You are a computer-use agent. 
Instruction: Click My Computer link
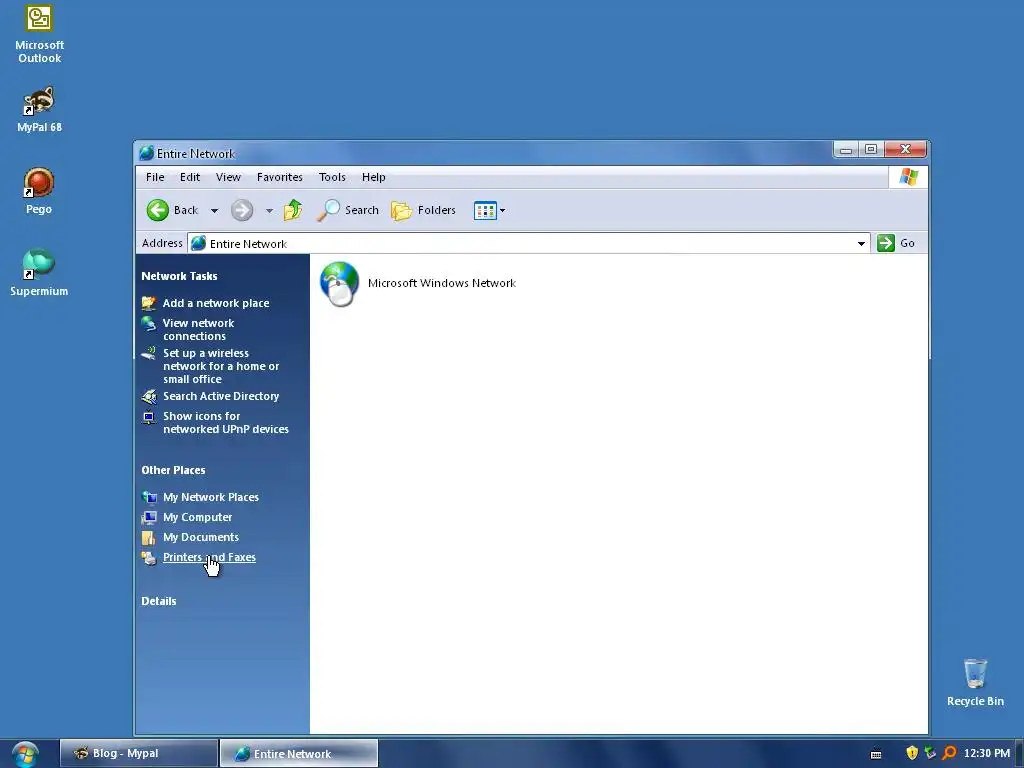[197, 518]
